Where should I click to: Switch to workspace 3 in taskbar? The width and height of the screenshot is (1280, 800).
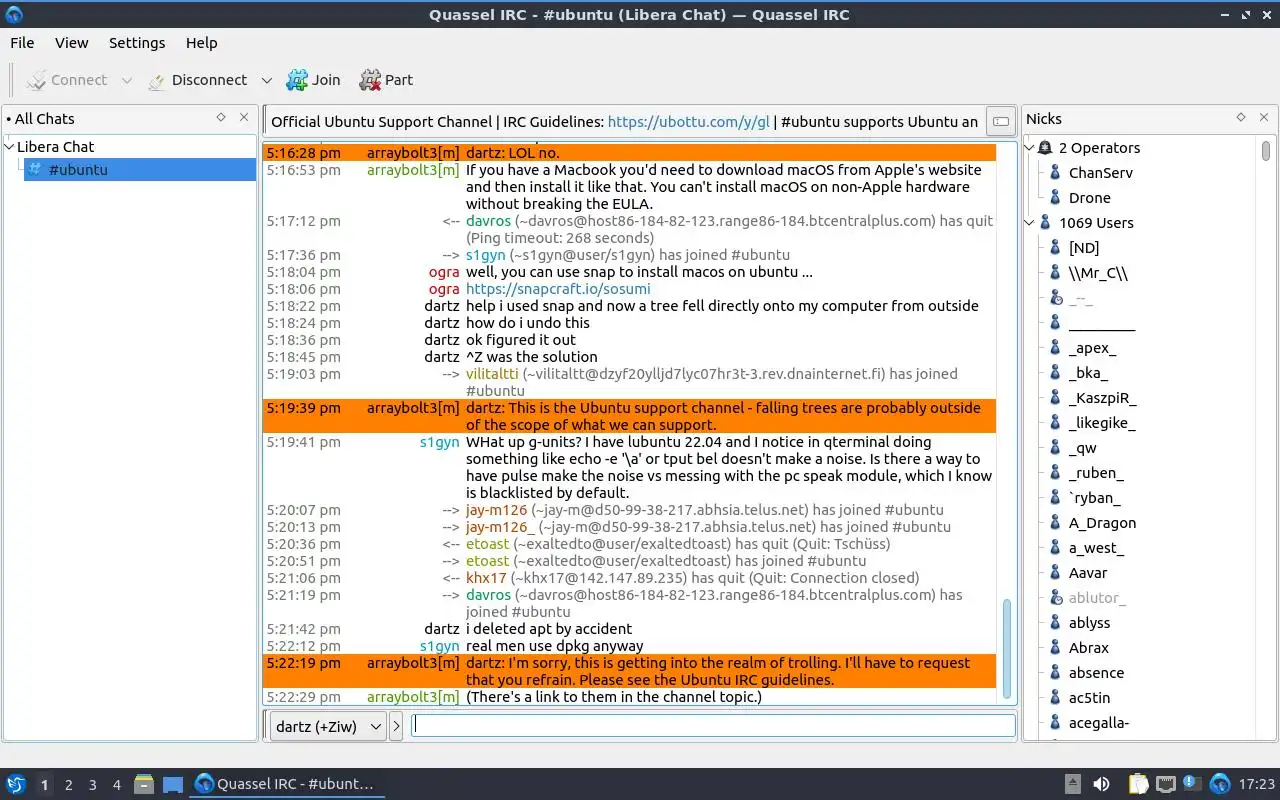pyautogui.click(x=92, y=785)
